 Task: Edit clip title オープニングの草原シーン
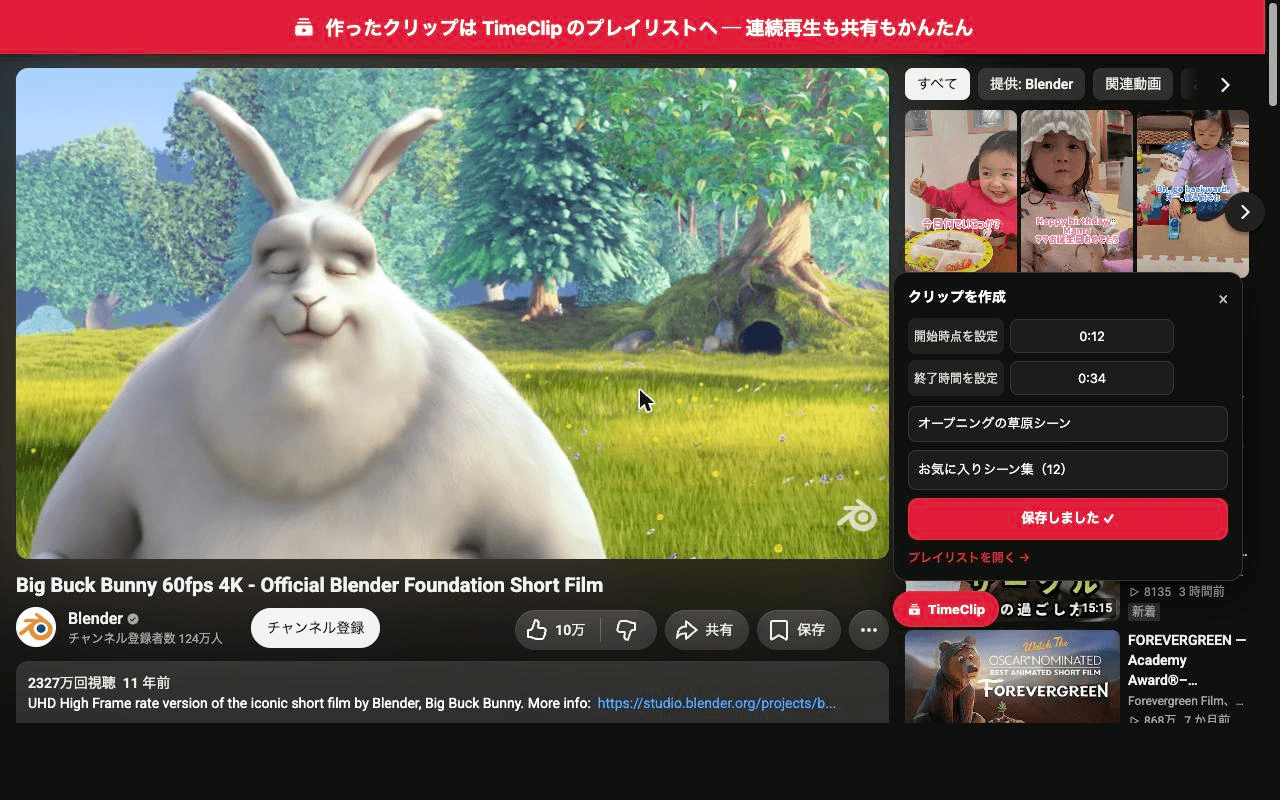pyautogui.click(x=1067, y=423)
